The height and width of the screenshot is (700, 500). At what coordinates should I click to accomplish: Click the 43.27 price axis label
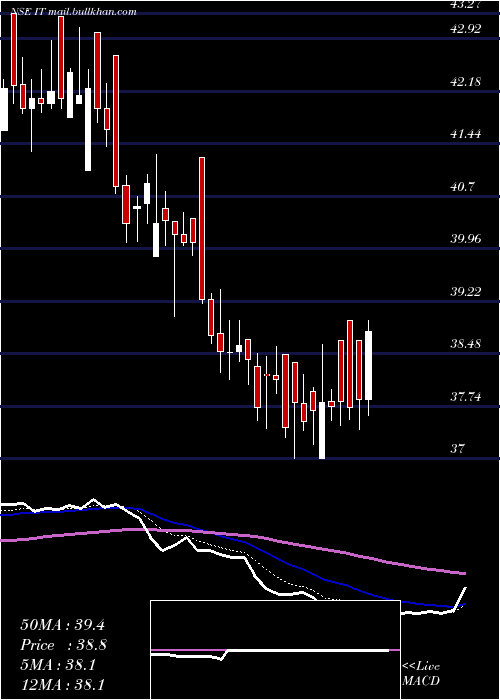click(x=466, y=4)
